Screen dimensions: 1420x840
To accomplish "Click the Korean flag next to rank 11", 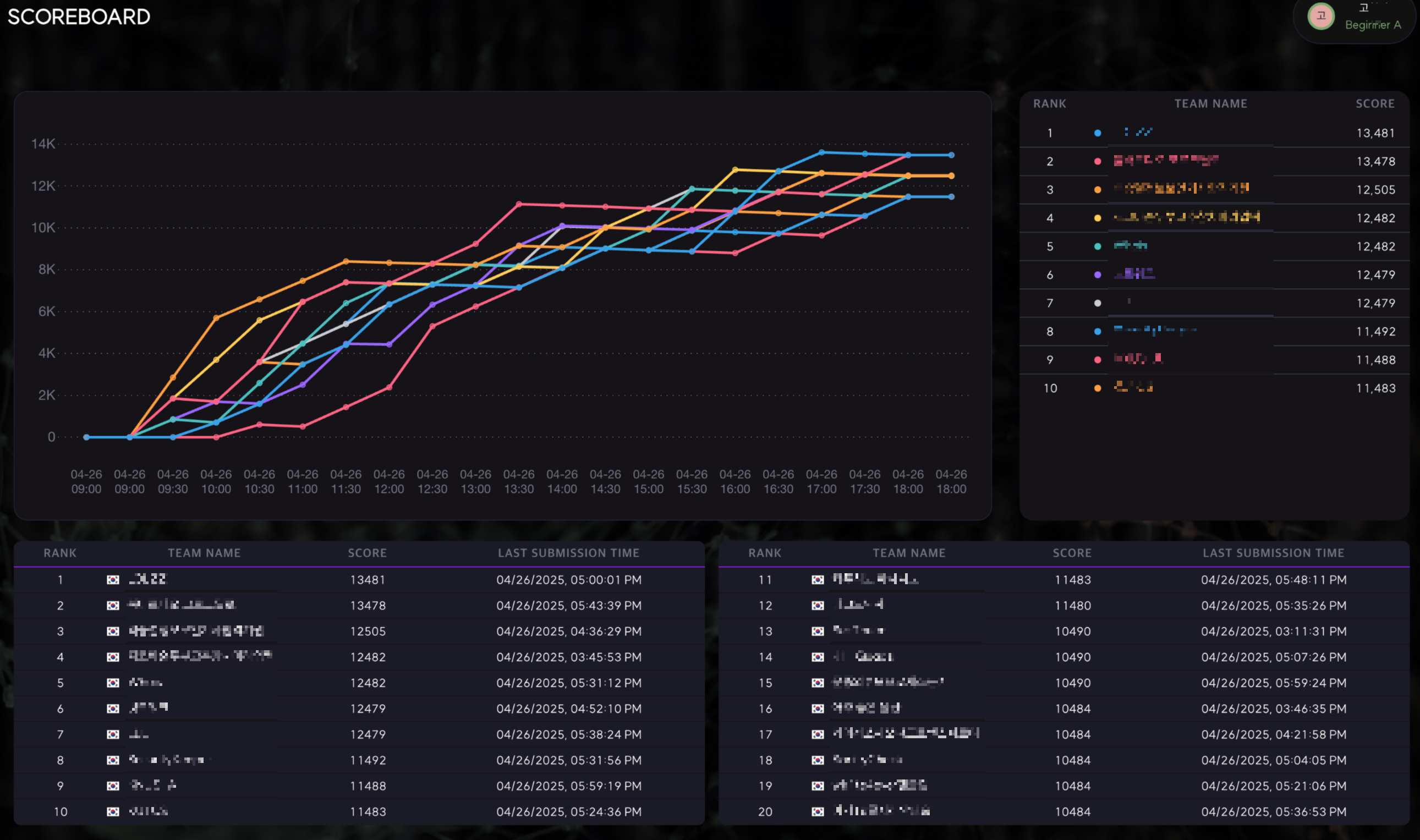I will [817, 580].
